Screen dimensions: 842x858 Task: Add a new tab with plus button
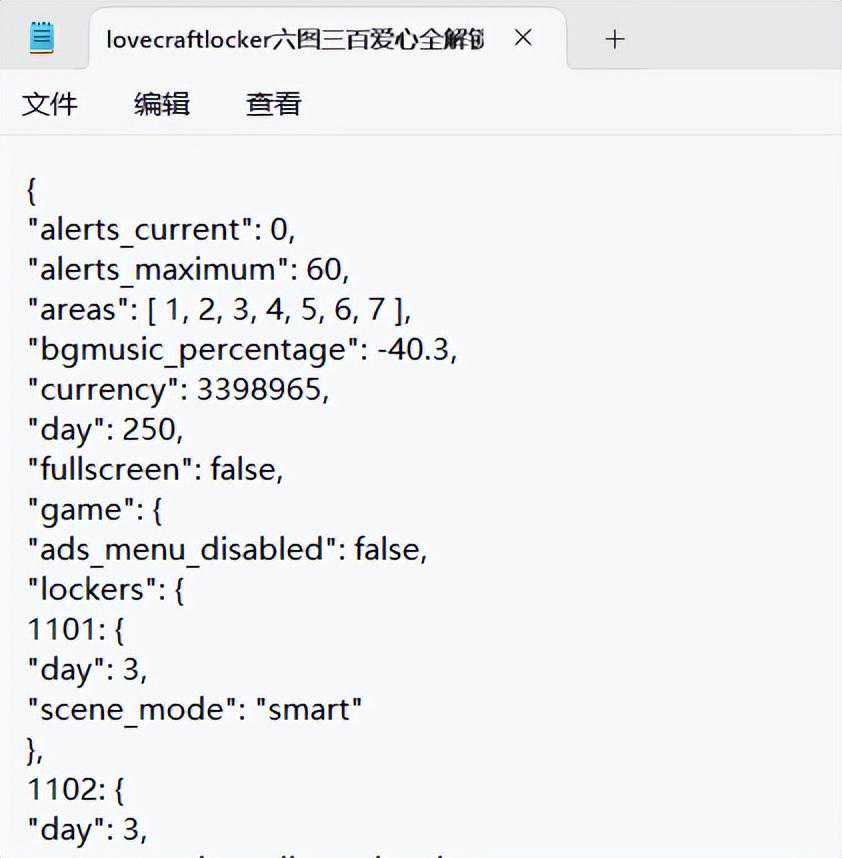(615, 39)
